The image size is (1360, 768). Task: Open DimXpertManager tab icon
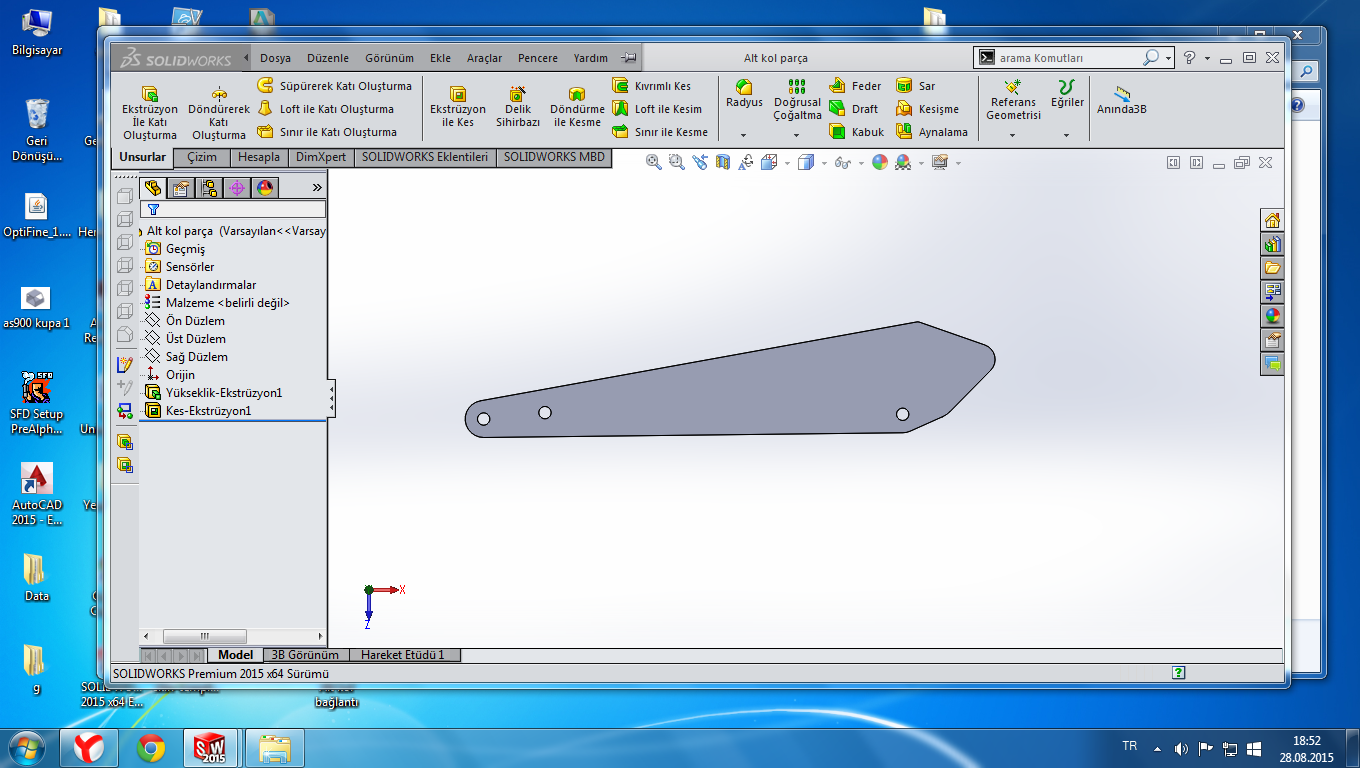coord(237,188)
